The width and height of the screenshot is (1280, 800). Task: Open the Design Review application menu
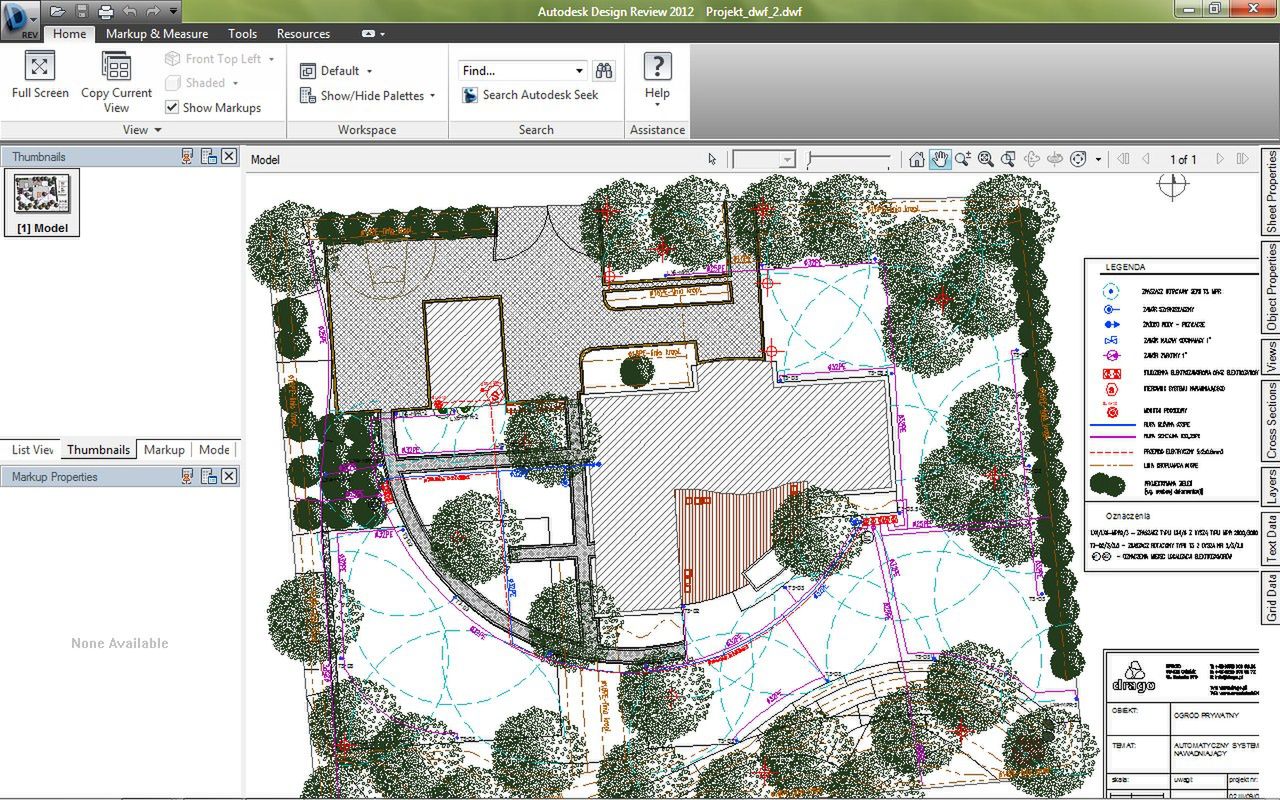click(x=20, y=19)
